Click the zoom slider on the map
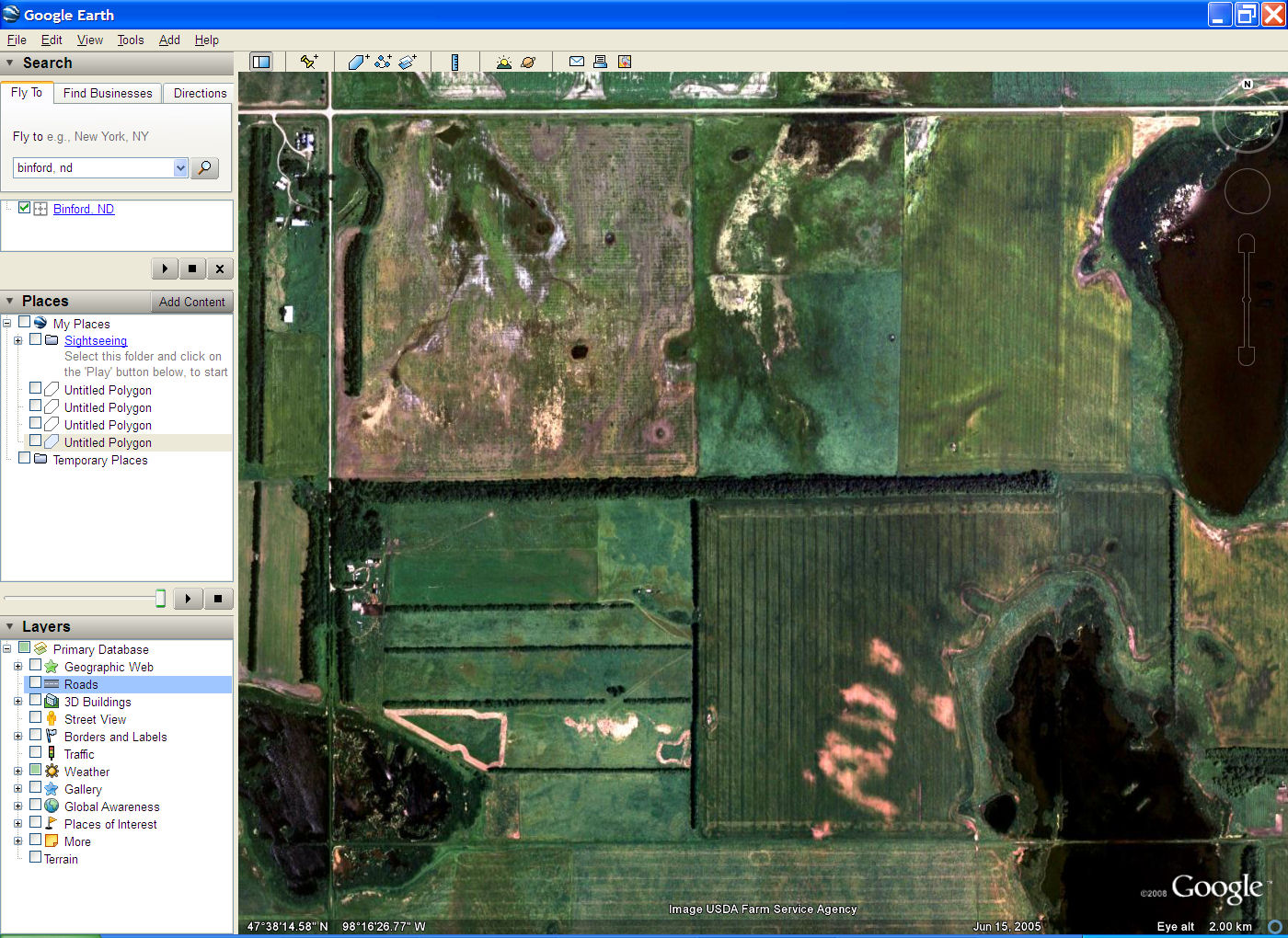 [1247, 300]
